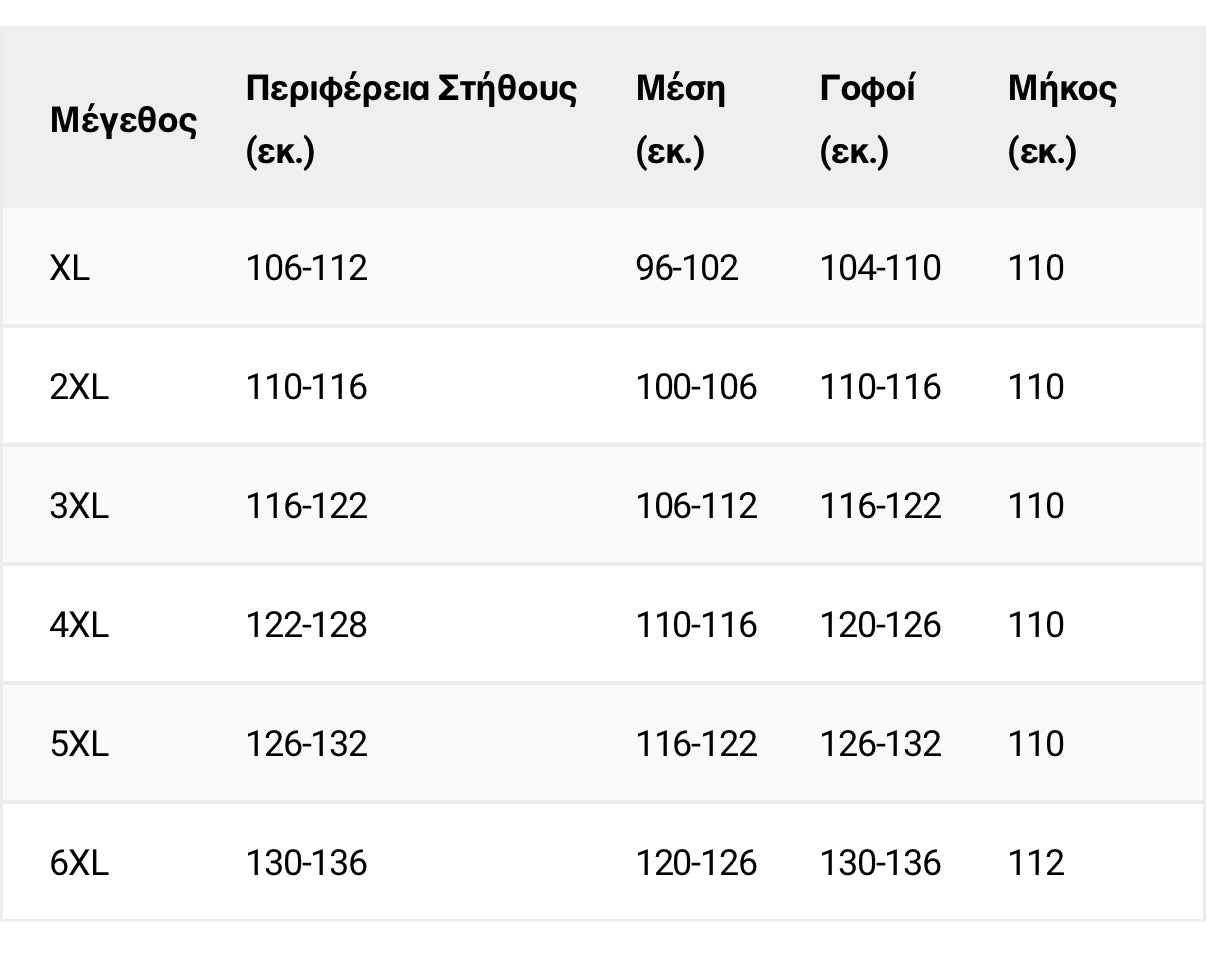1206x954 pixels.
Task: Click the 112 length value for 6XL
Action: (1036, 863)
